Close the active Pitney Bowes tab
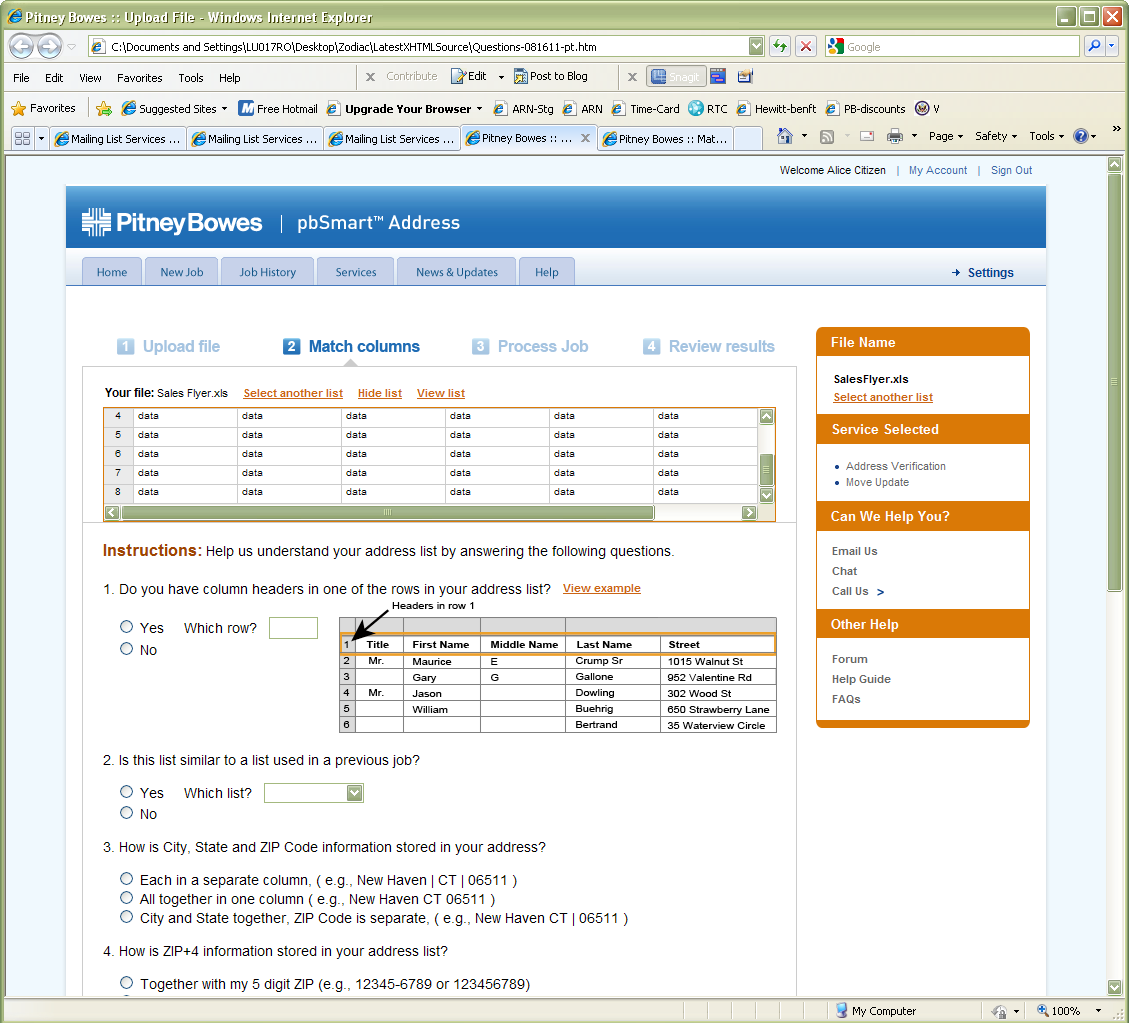Screen dimensions: 1129x1023 point(585,138)
